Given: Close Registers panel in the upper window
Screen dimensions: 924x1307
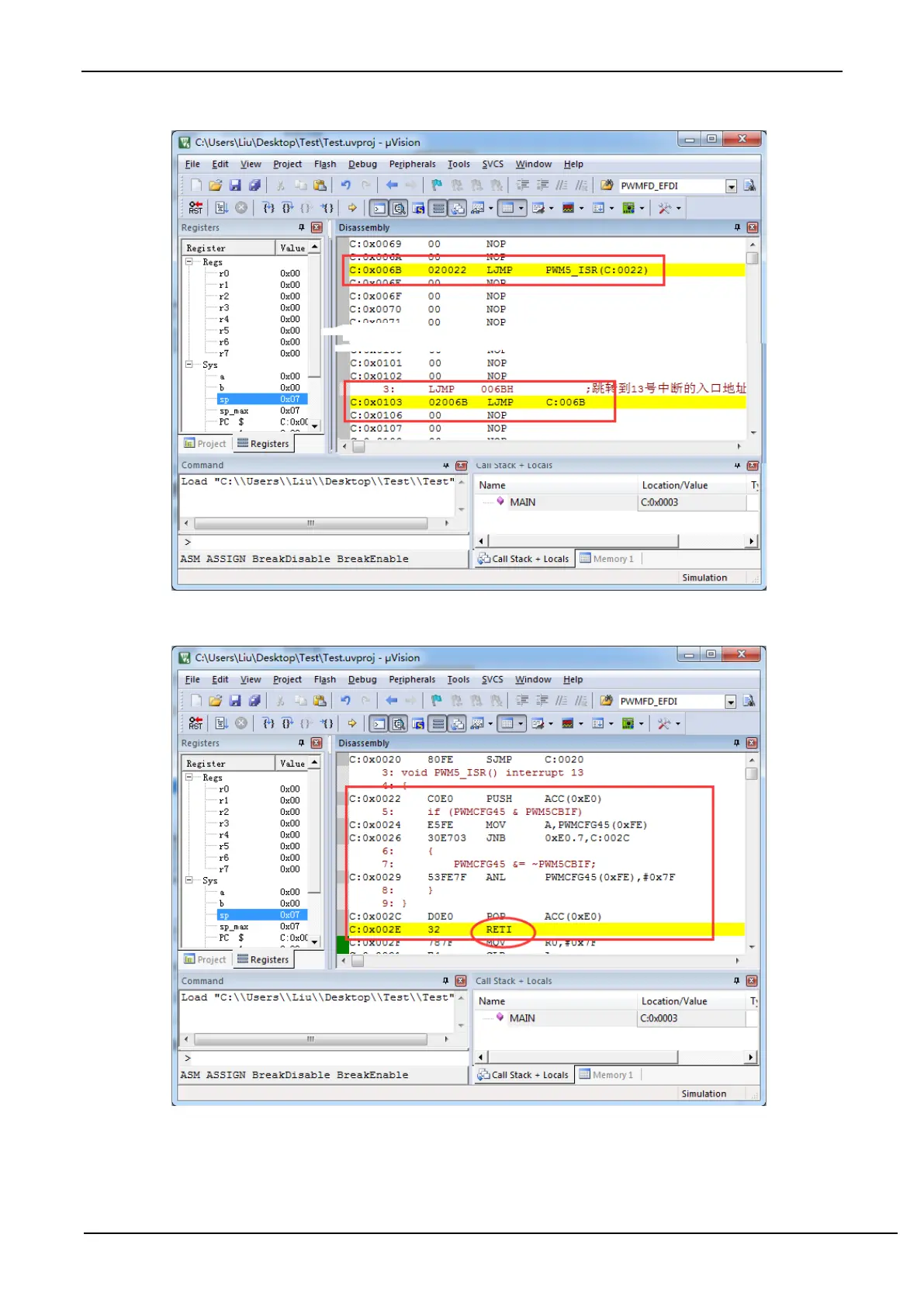Looking at the screenshot, I should pos(317,227).
